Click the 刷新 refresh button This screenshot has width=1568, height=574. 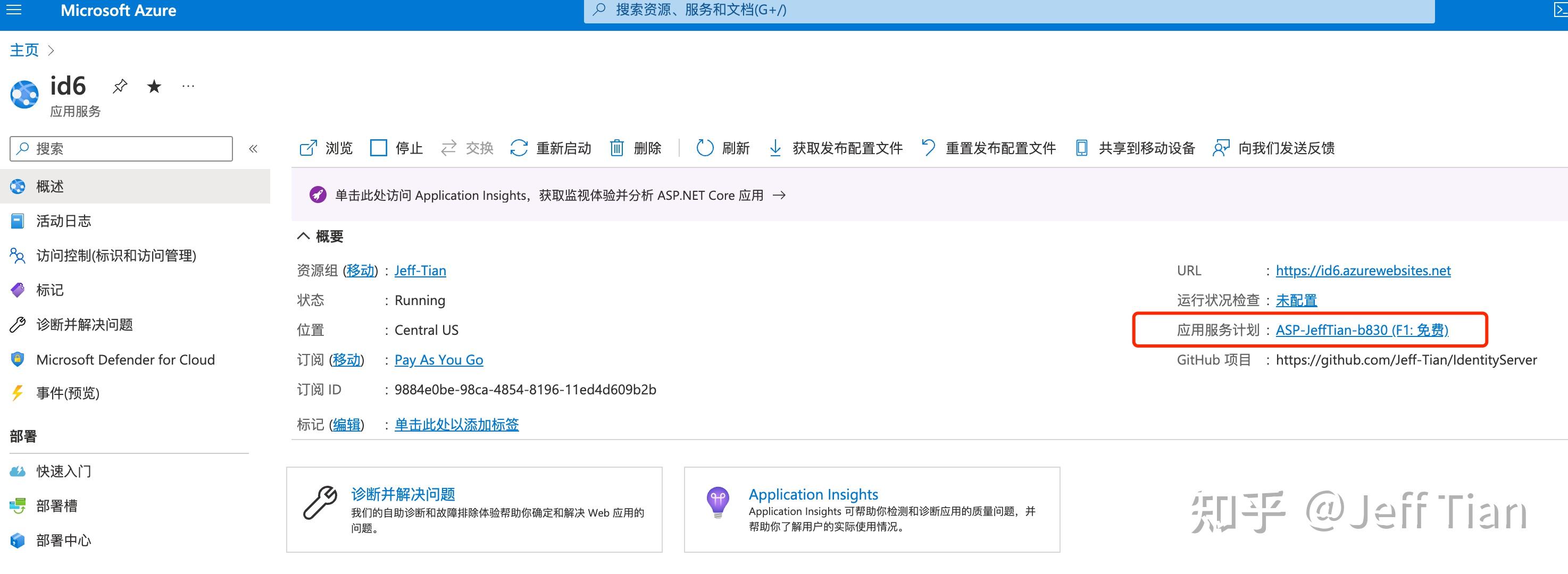(723, 148)
